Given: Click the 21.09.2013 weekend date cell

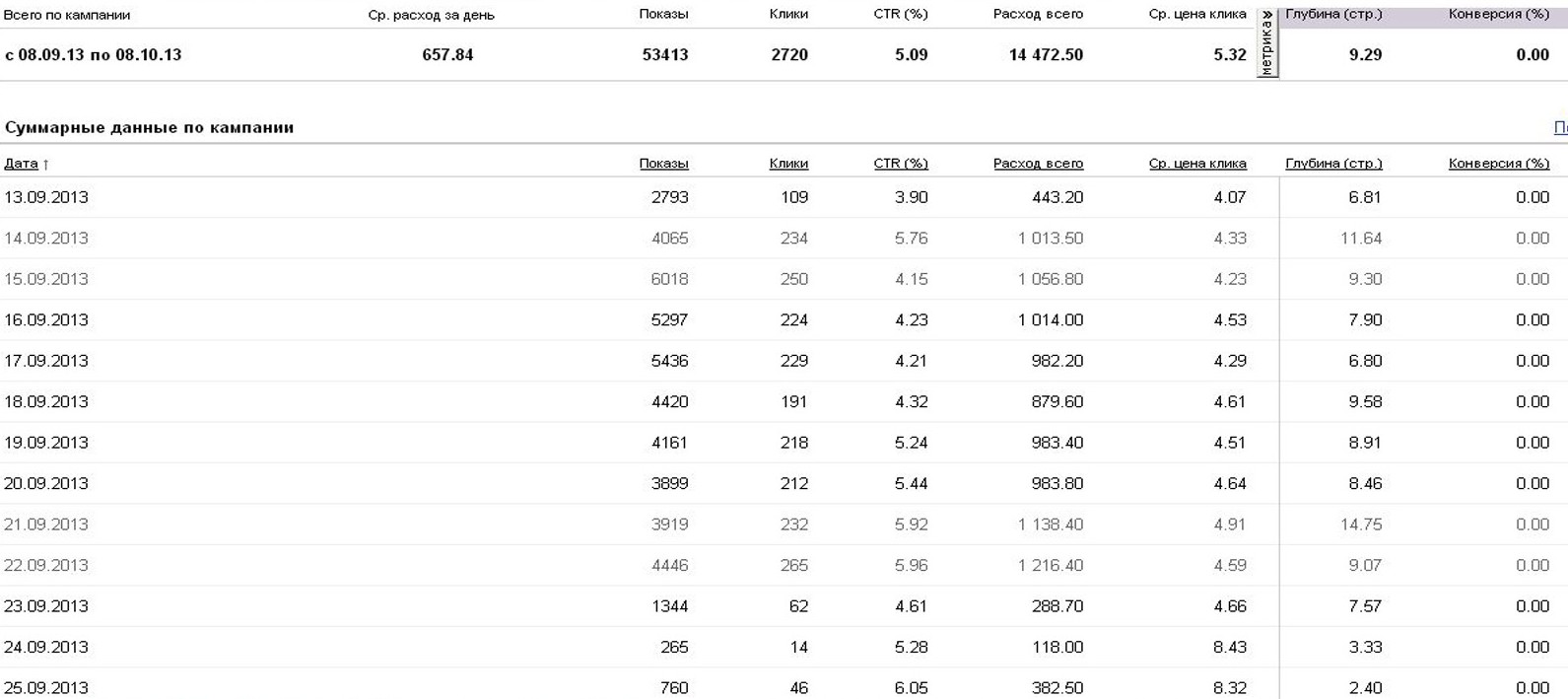Looking at the screenshot, I should pos(46,524).
